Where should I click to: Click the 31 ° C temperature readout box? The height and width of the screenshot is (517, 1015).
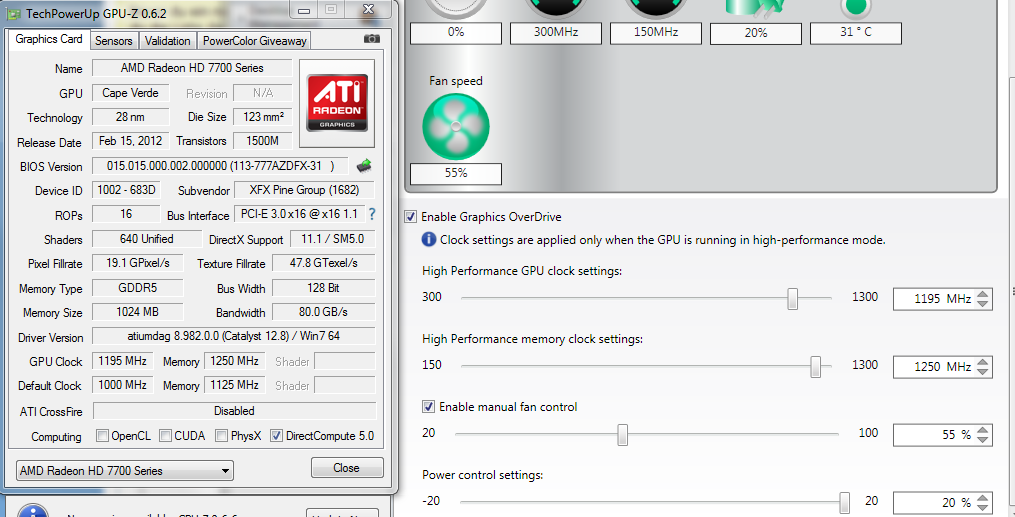point(856,32)
